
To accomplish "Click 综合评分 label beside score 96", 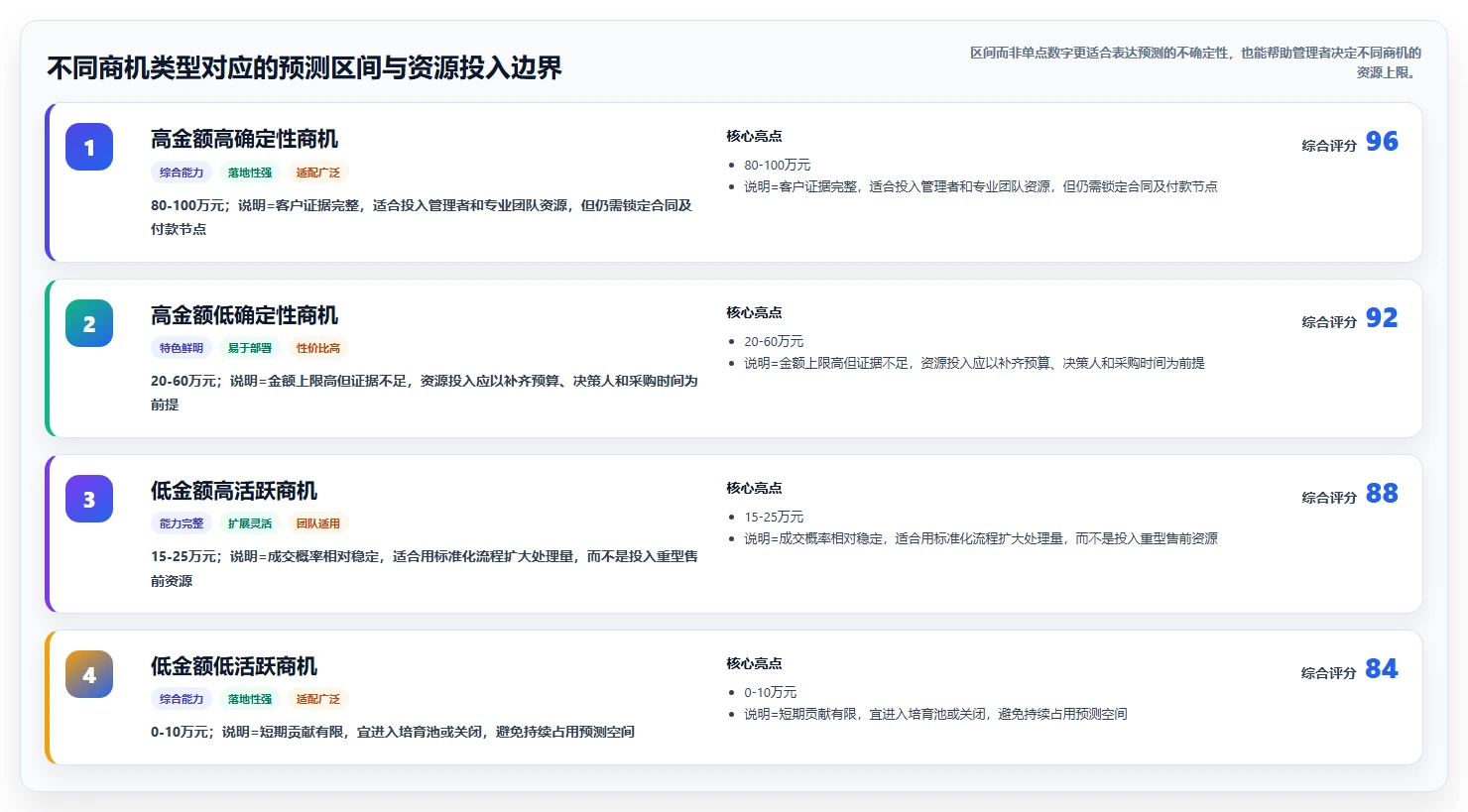I will (1329, 146).
